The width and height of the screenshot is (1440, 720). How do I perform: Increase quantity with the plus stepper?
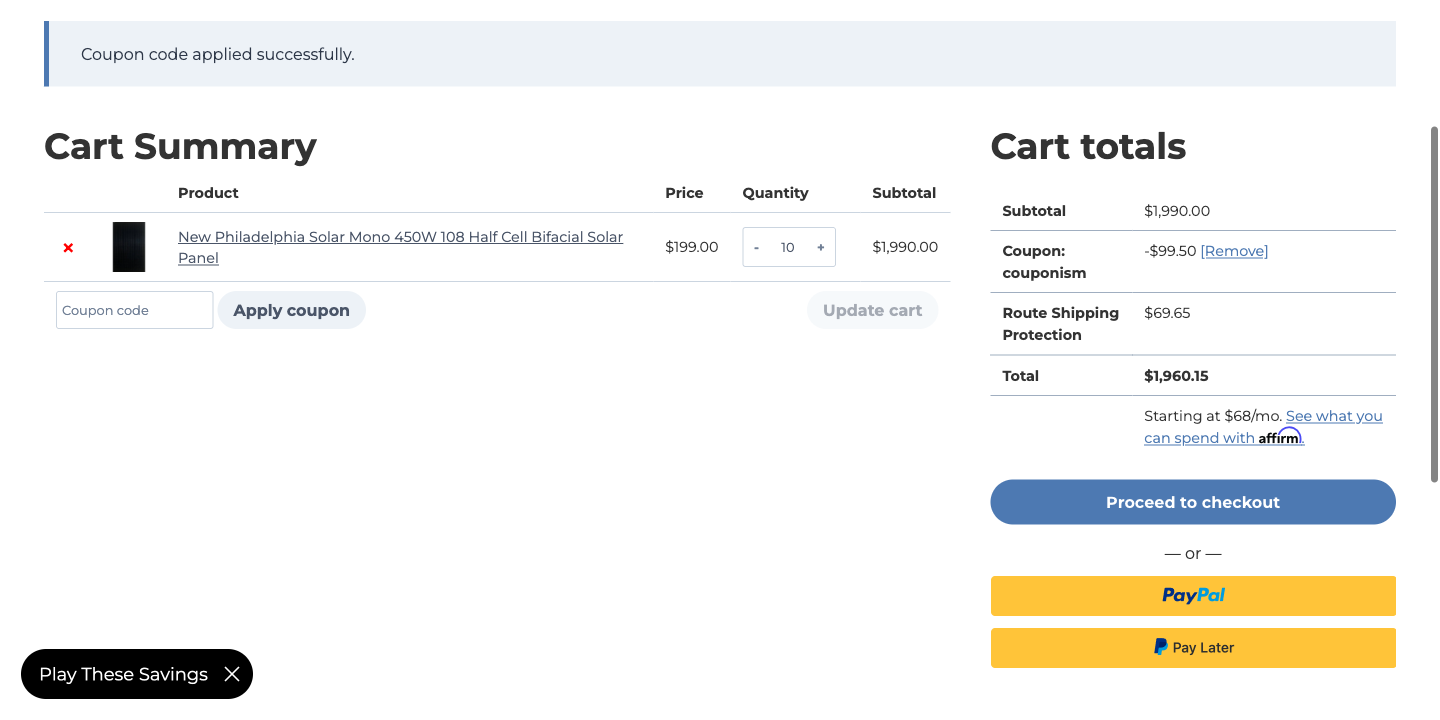[x=820, y=246]
